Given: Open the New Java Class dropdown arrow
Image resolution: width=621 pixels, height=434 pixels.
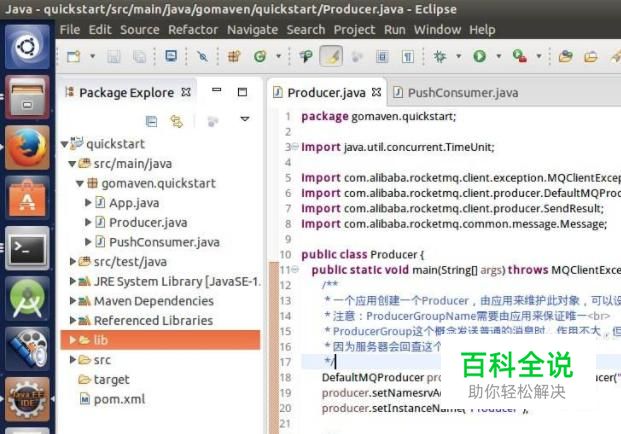Looking at the screenshot, I should point(278,56).
